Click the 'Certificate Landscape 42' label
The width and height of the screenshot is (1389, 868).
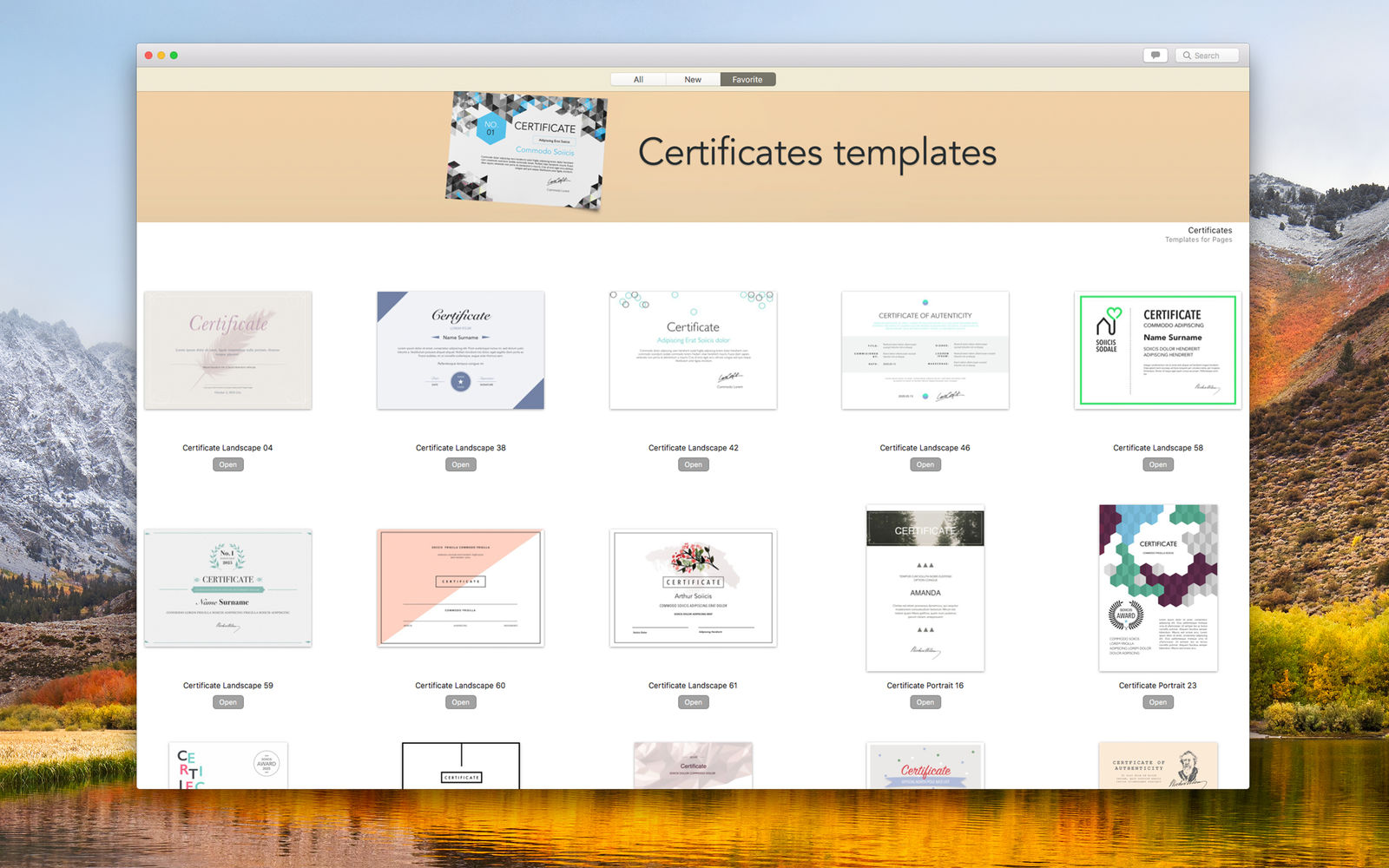pyautogui.click(x=693, y=448)
